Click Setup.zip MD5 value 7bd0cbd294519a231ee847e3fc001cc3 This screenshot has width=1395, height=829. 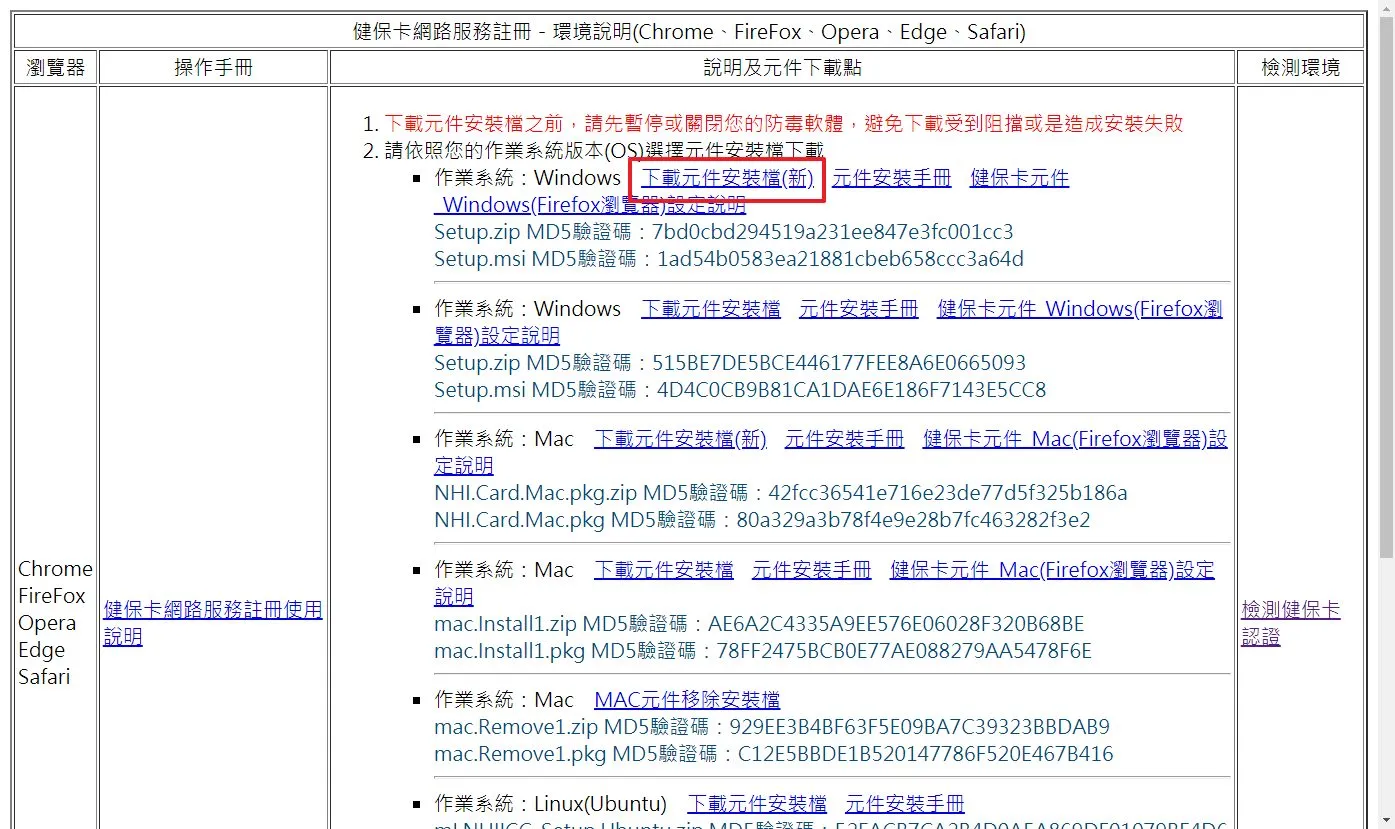coord(832,232)
